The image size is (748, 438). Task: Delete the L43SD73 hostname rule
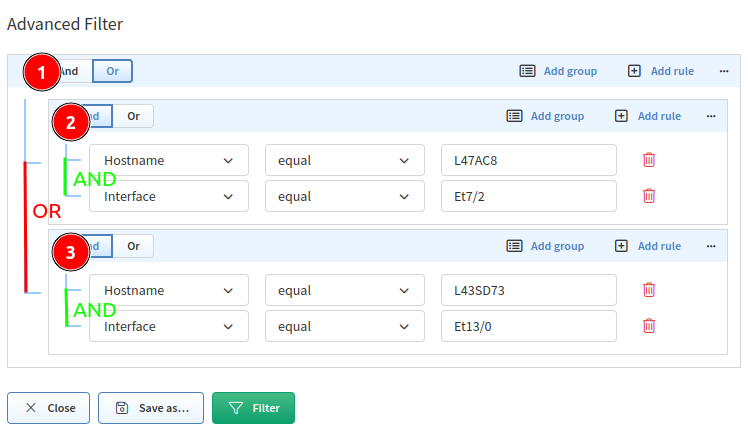649,290
